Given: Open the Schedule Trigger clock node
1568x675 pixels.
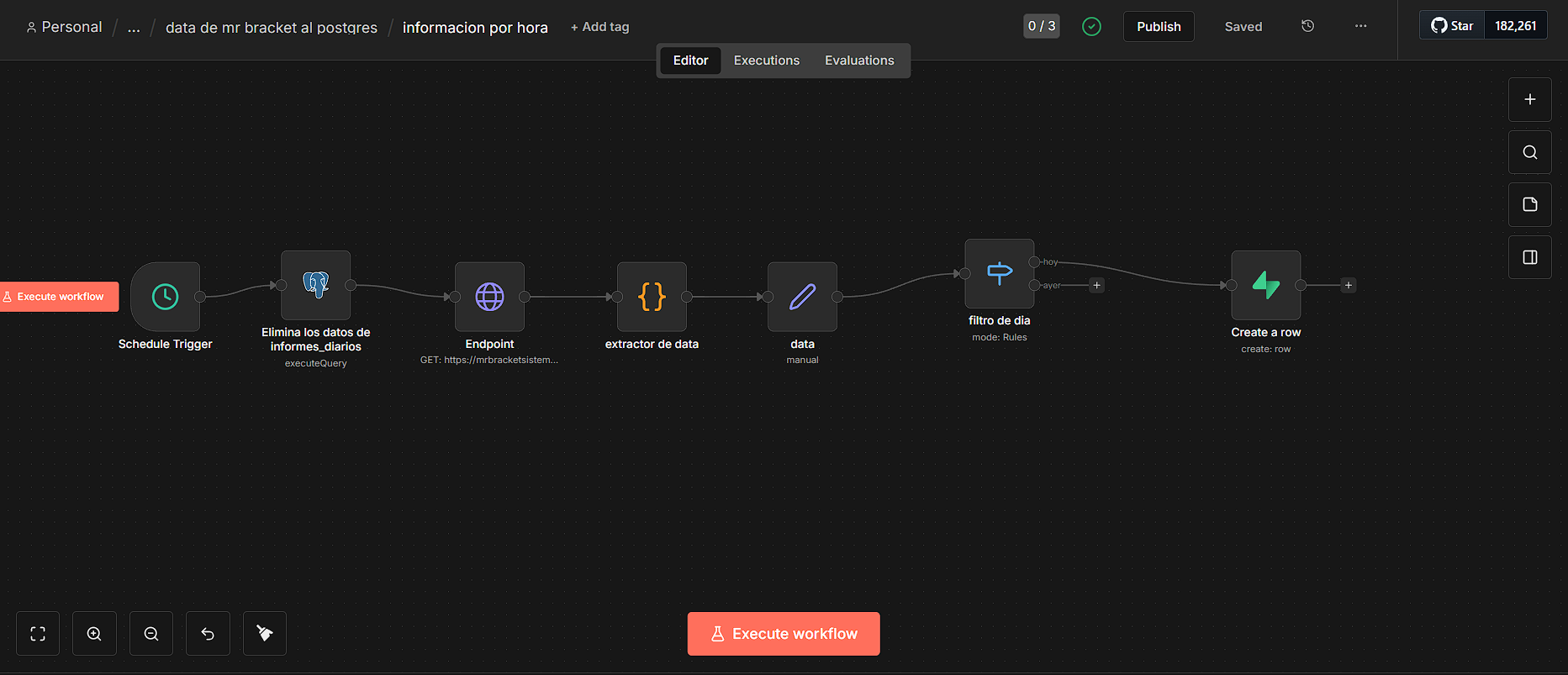Looking at the screenshot, I should (166, 297).
